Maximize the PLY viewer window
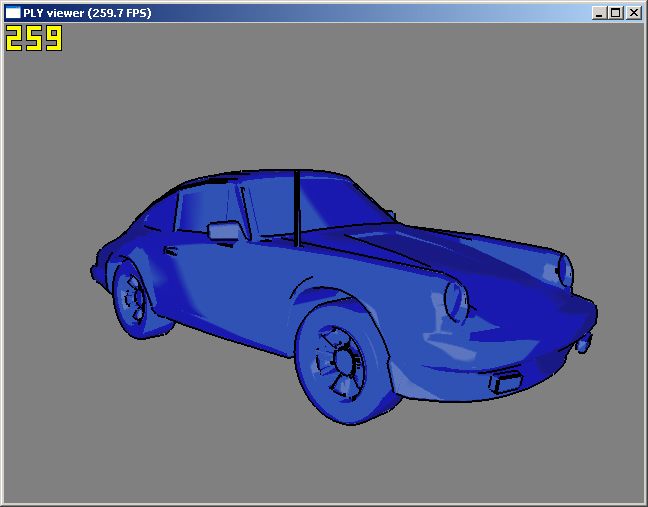The image size is (648, 507). (615, 13)
